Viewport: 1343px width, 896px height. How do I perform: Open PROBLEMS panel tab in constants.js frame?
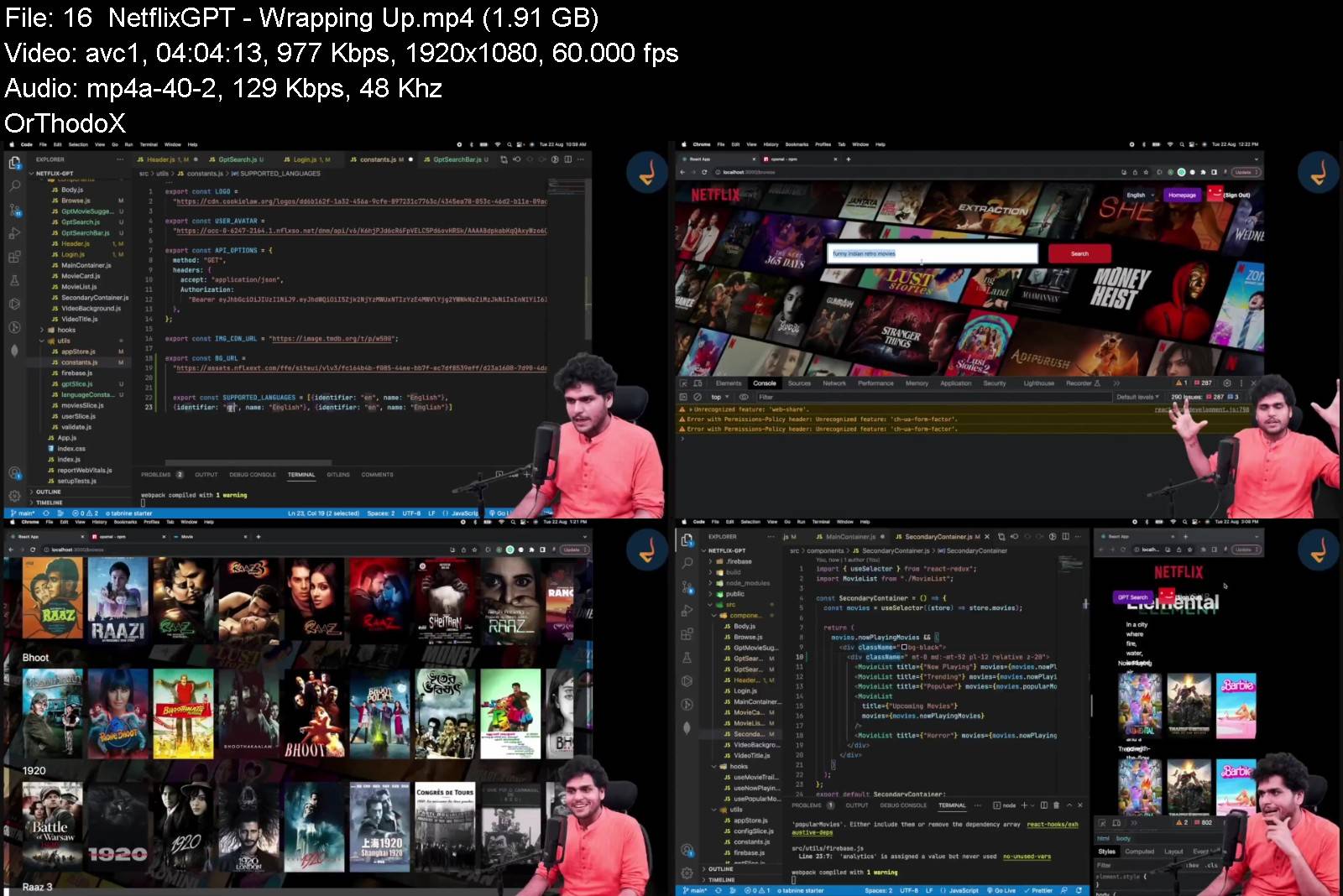pos(162,475)
